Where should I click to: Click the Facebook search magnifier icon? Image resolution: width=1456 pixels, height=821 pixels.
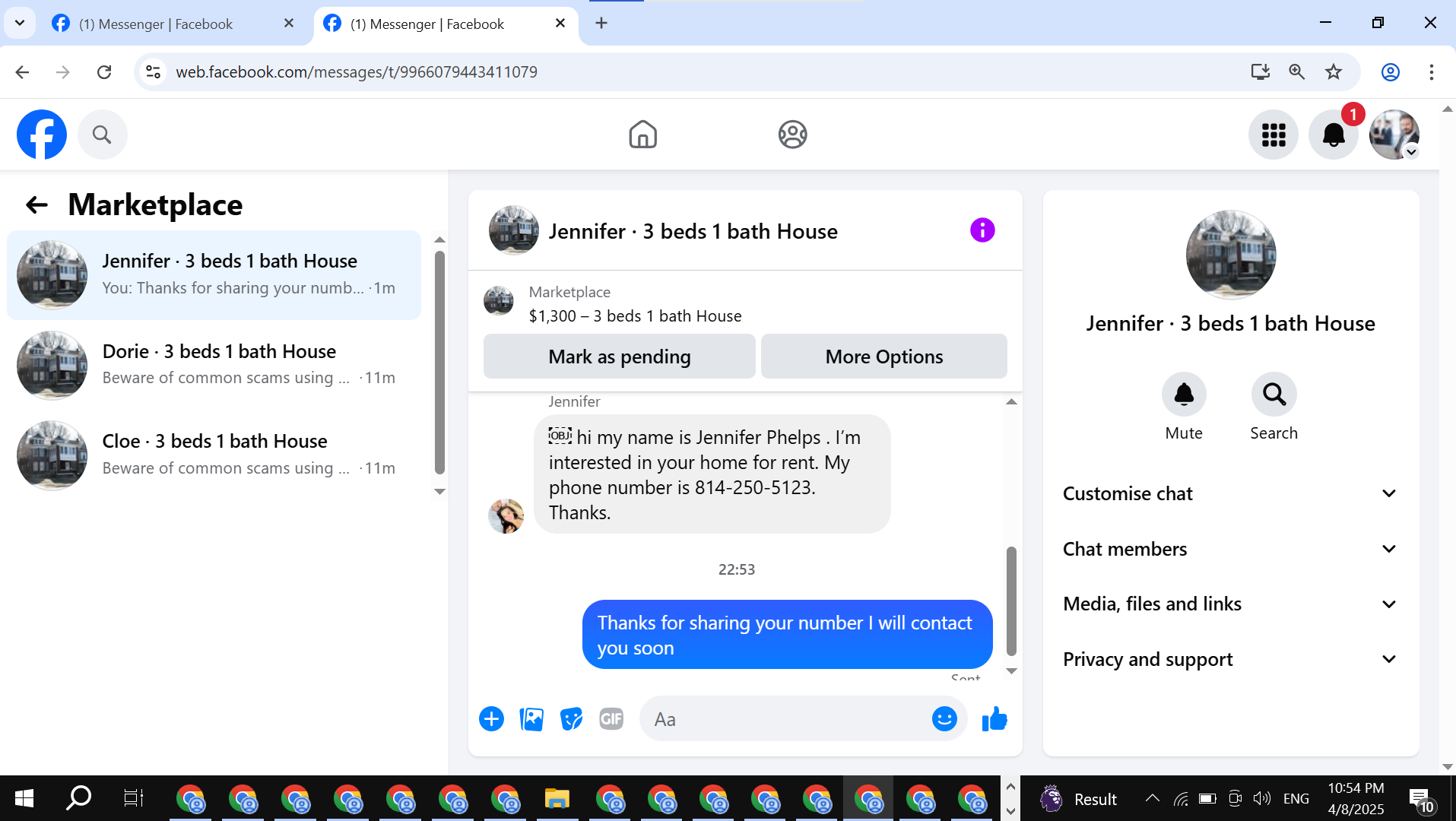click(102, 135)
